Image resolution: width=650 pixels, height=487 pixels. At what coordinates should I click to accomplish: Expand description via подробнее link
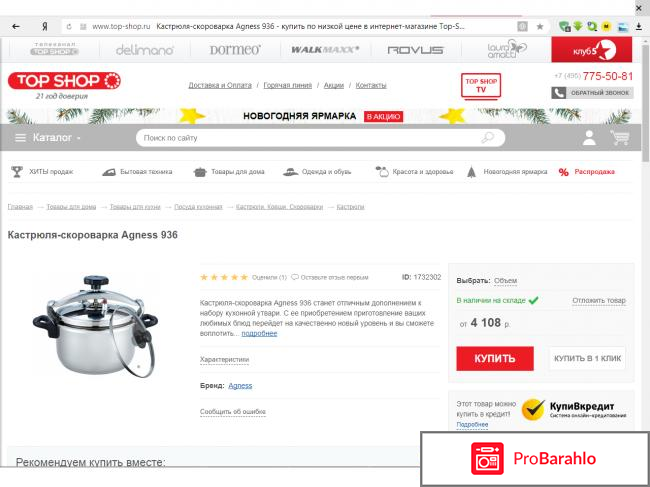coord(259,333)
